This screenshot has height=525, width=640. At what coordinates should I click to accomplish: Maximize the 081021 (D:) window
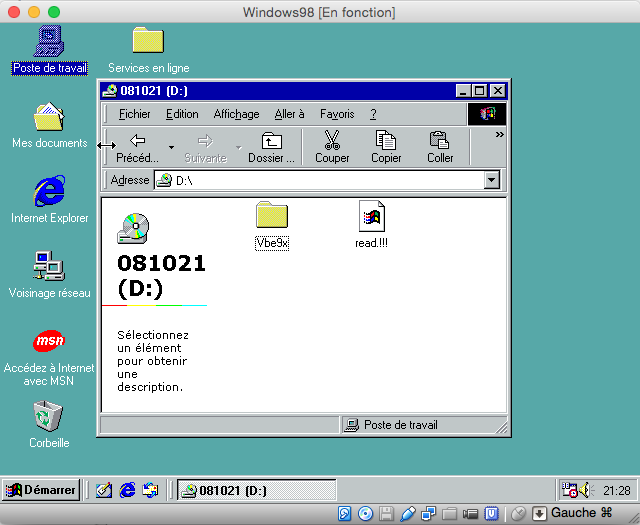pyautogui.click(x=479, y=91)
